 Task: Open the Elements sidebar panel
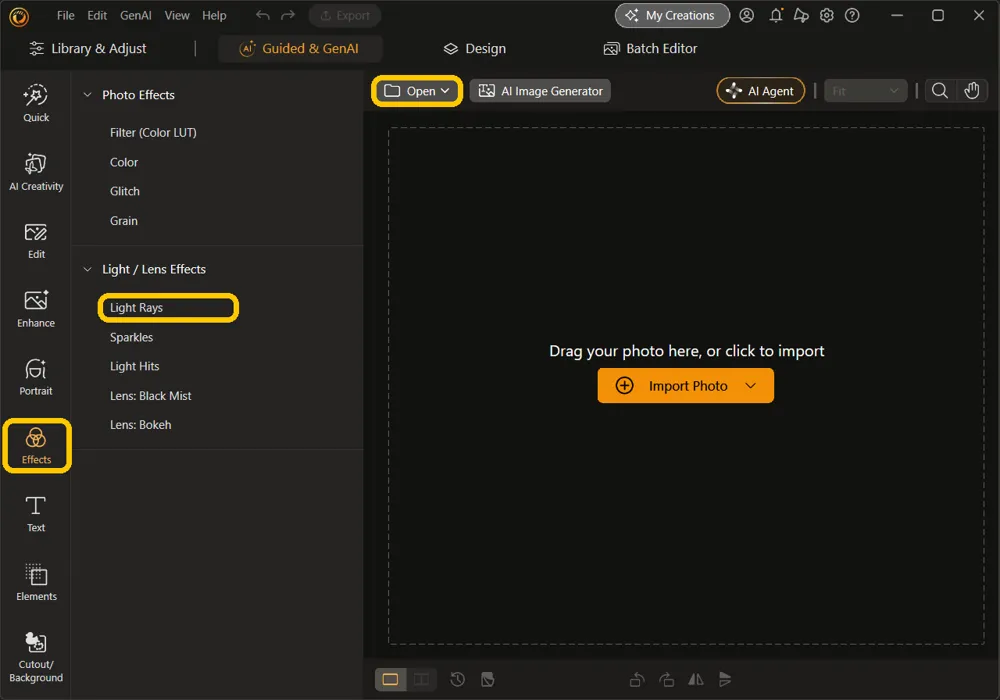[36, 582]
